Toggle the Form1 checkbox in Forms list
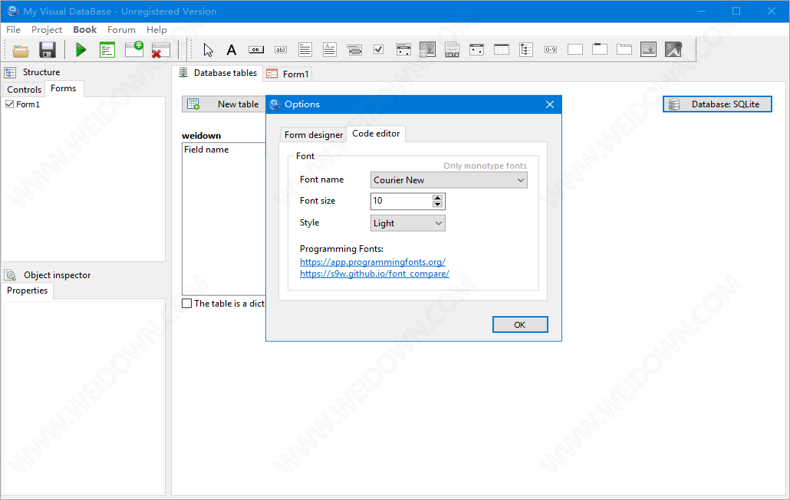The image size is (790, 500). click(x=9, y=104)
